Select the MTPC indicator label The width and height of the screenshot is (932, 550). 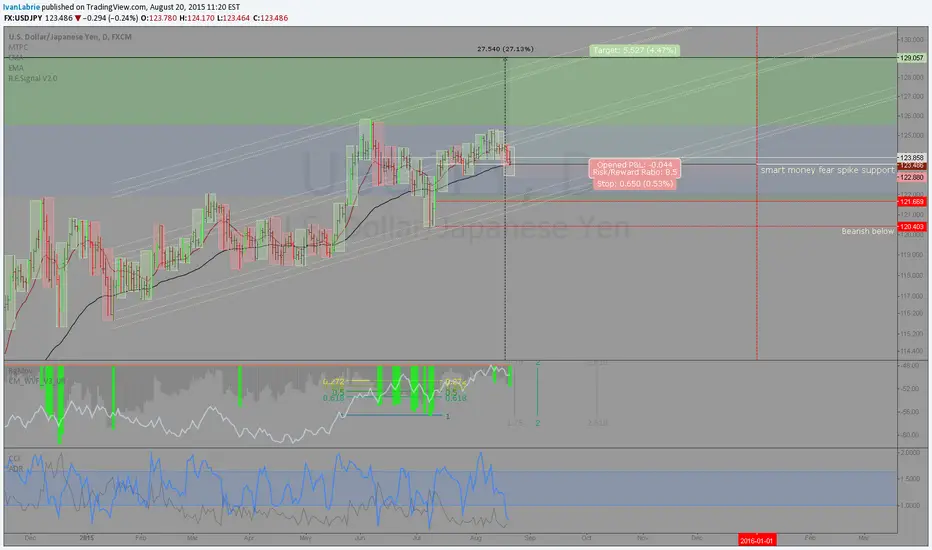pyautogui.click(x=18, y=47)
